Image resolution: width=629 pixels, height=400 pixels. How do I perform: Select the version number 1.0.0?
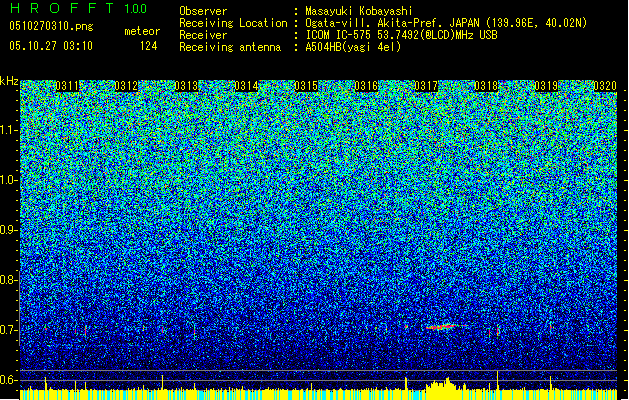point(135,8)
